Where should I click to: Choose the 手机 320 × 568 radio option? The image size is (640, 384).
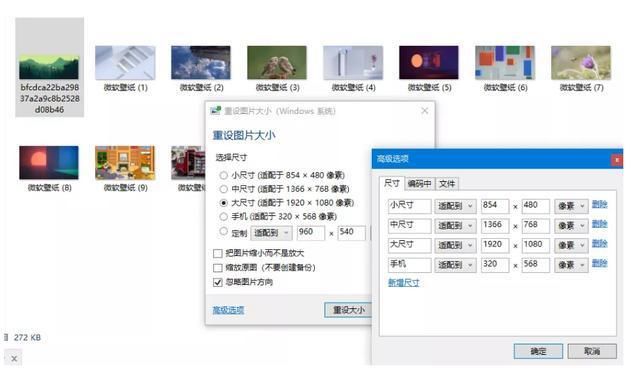(x=223, y=216)
